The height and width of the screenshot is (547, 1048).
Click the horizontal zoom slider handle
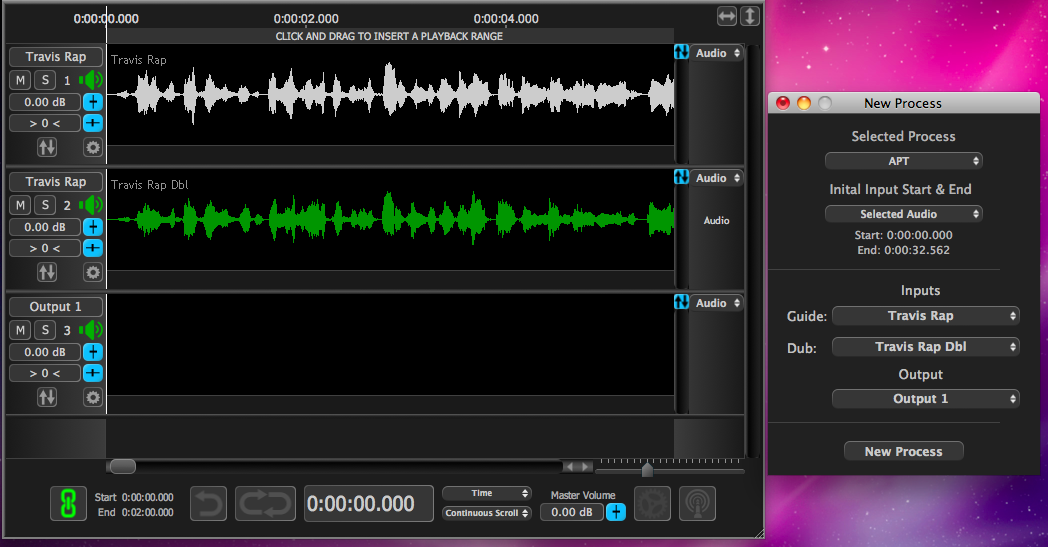coord(647,469)
